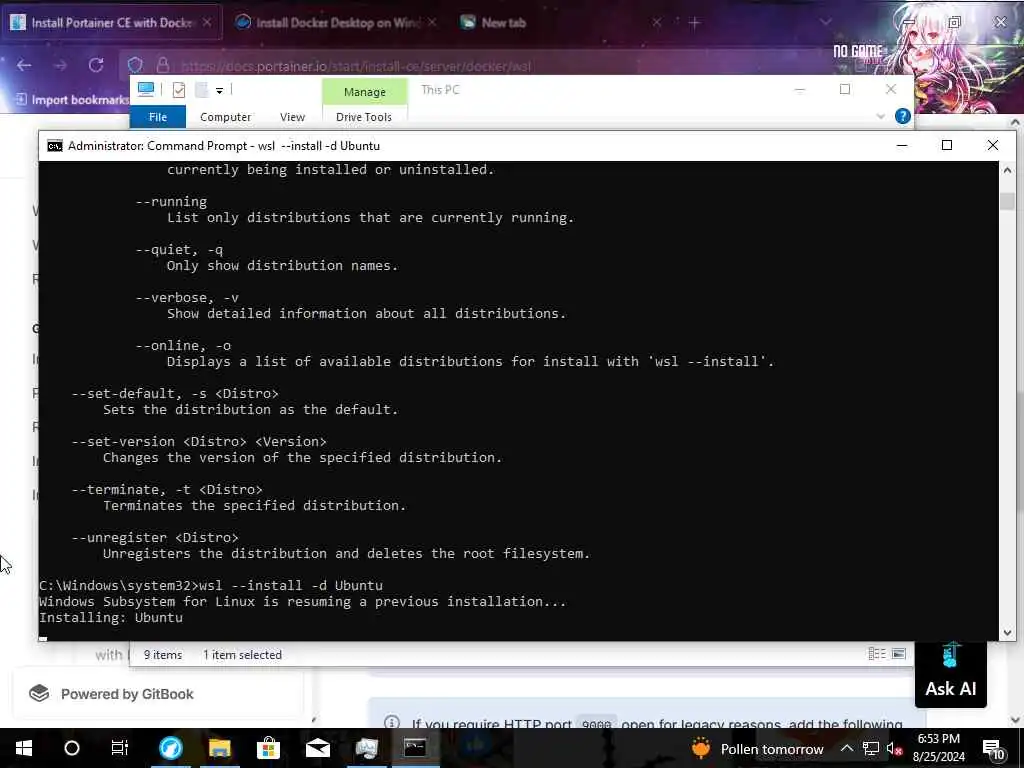Click 'wsl --install -d Ubuntu' command text

coord(291,585)
